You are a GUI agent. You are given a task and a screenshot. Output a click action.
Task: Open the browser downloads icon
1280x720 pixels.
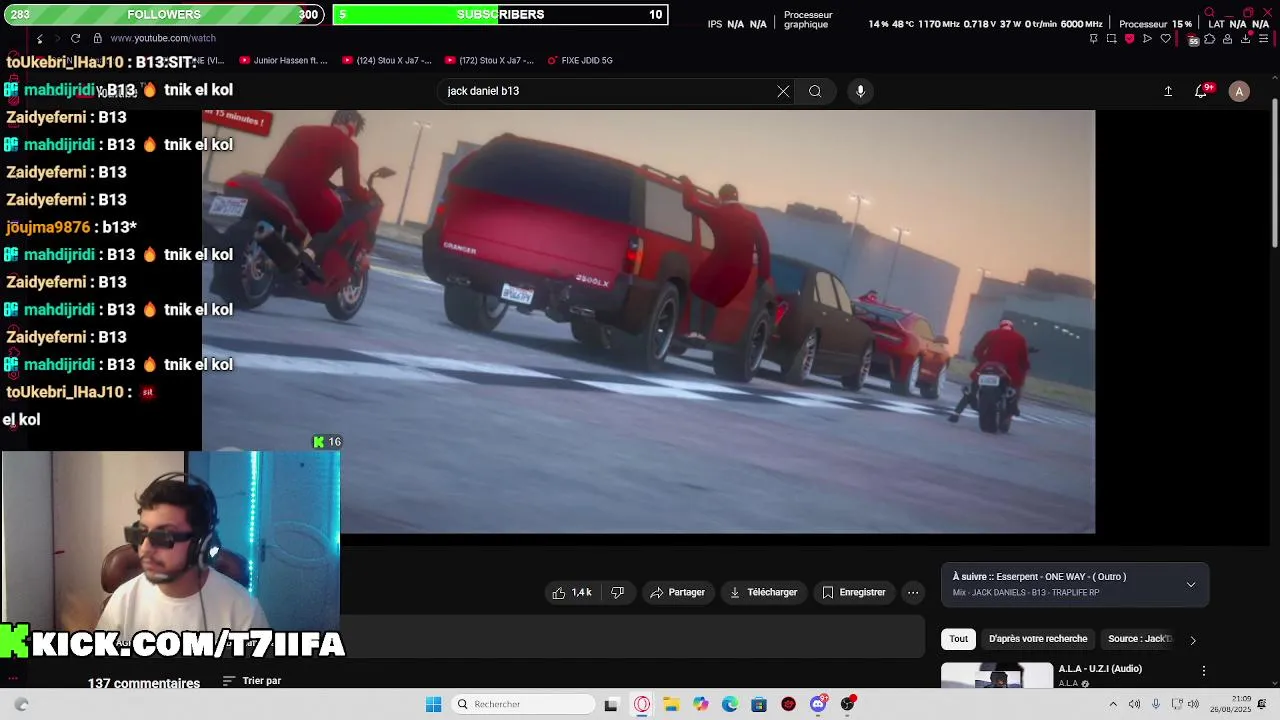click(x=1245, y=39)
